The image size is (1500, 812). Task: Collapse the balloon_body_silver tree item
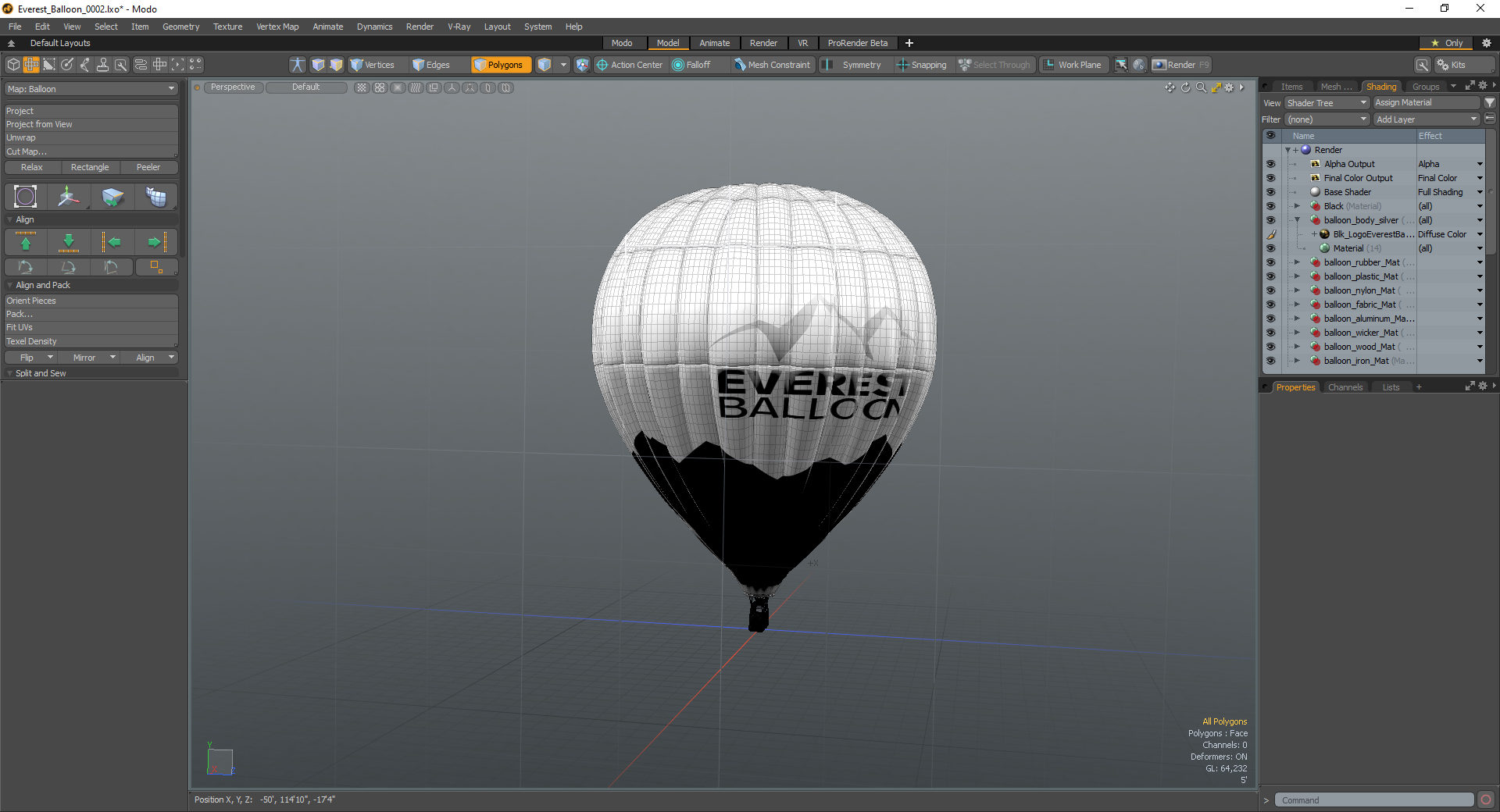1297,220
